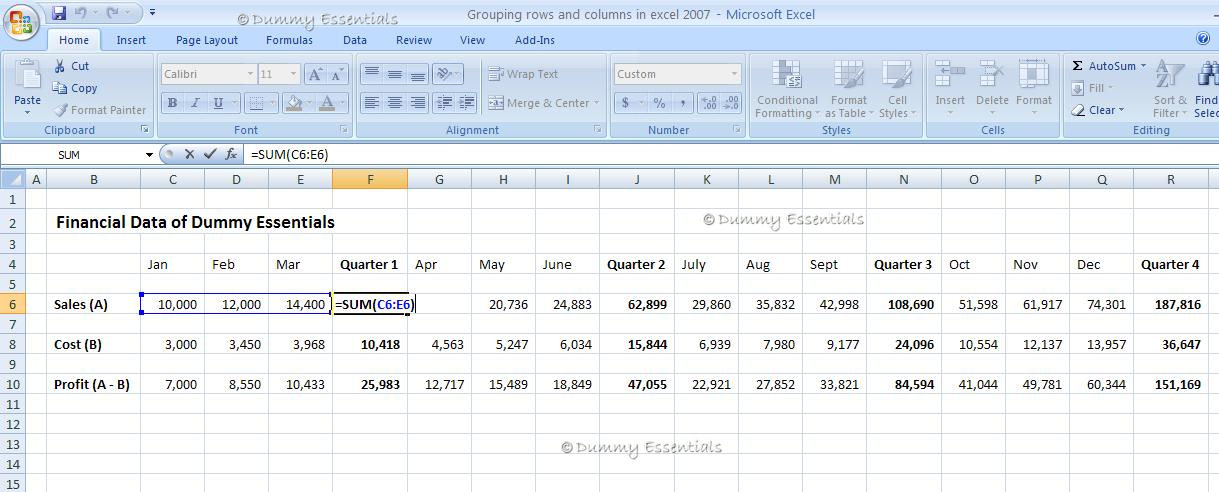Select Top Align icon
Image resolution: width=1219 pixels, height=492 pixels.
371,74
